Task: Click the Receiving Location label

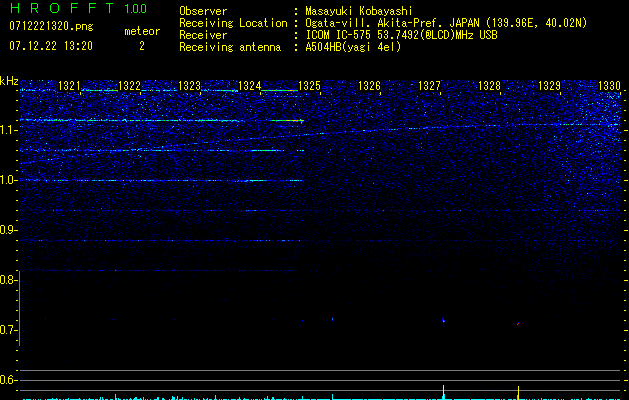Action: [233, 23]
